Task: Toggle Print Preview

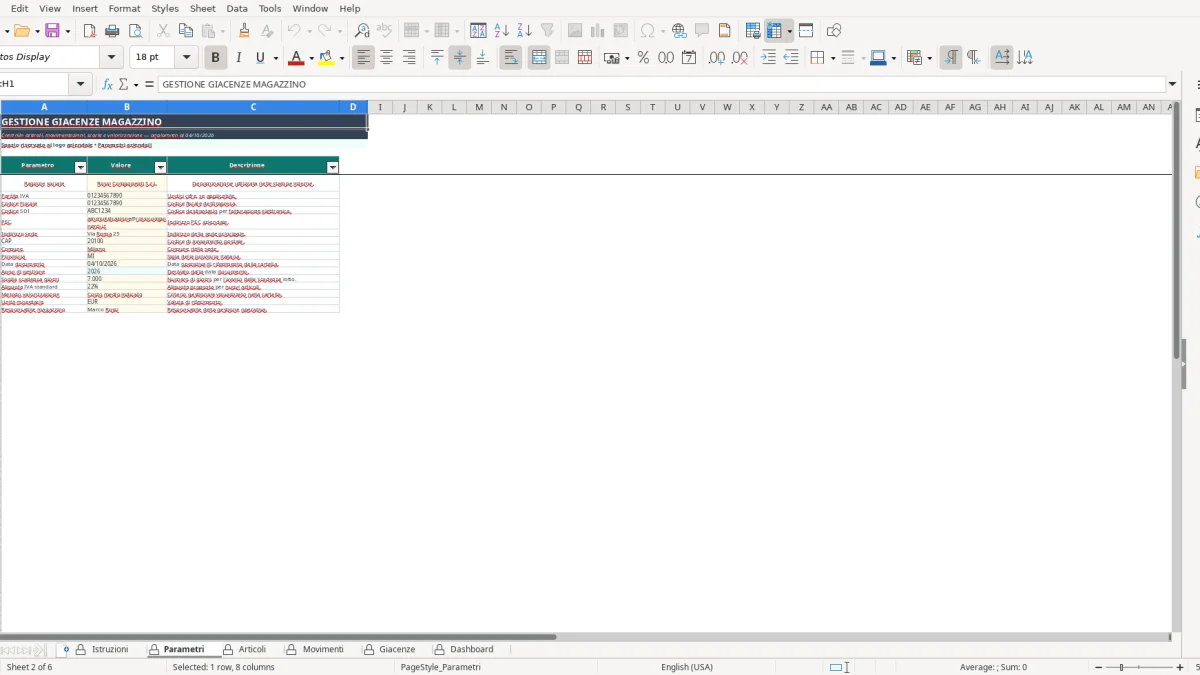Action: click(x=135, y=31)
